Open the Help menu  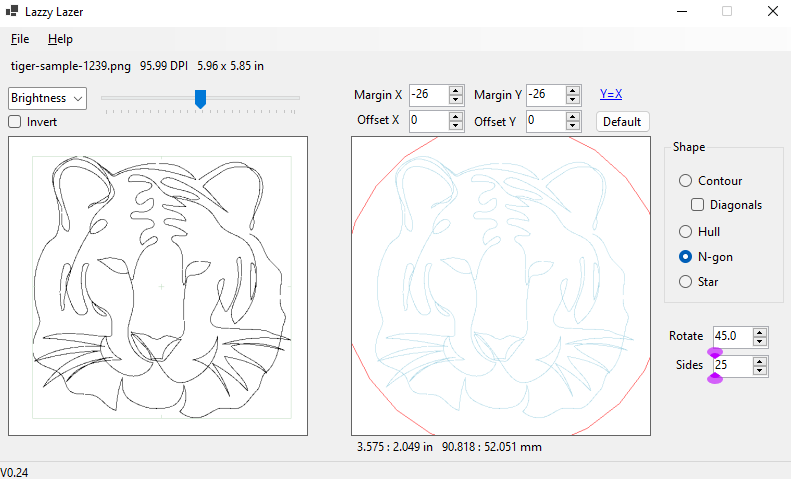click(60, 39)
